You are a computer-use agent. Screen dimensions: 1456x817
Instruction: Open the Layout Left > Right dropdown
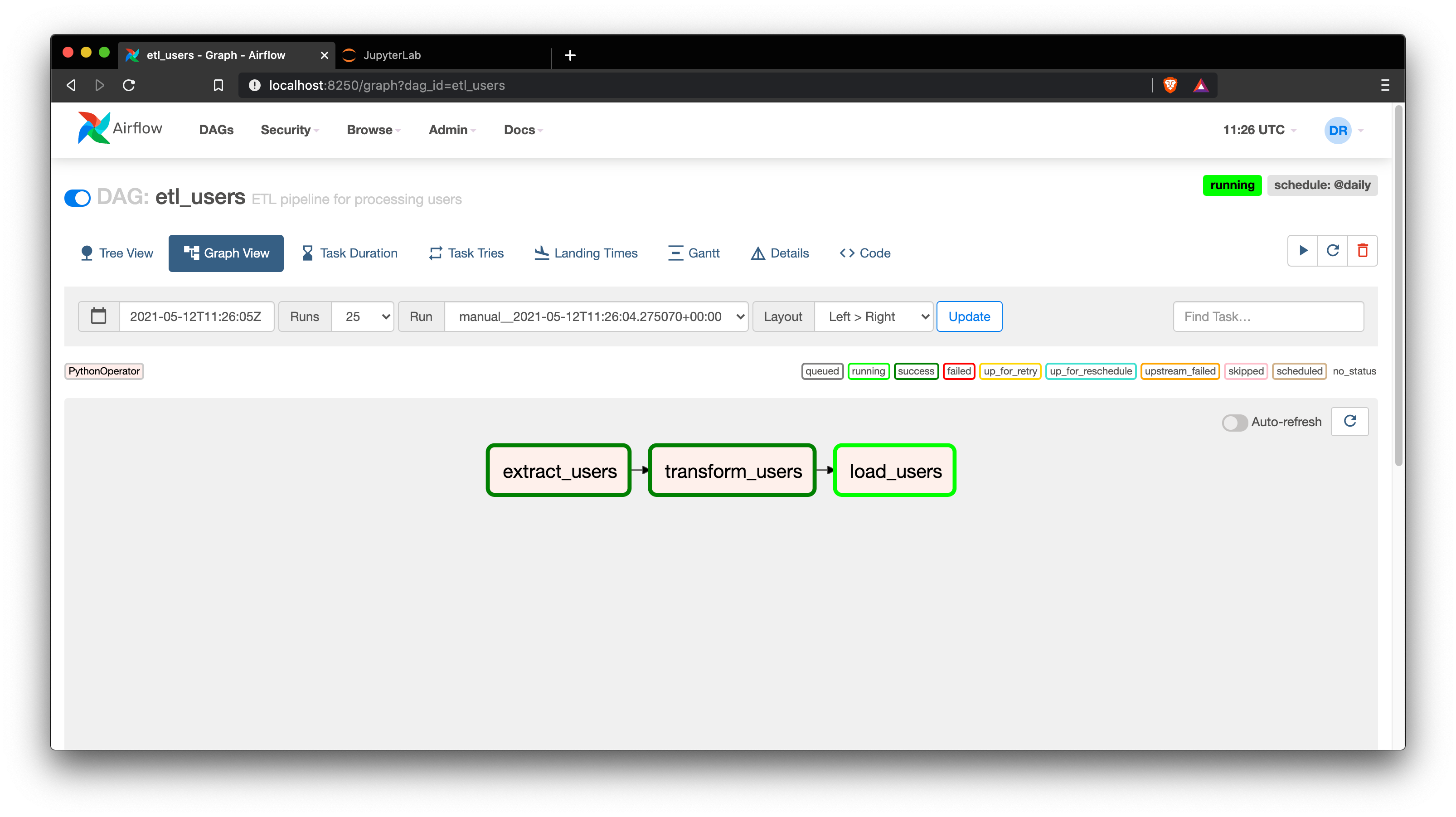point(873,316)
